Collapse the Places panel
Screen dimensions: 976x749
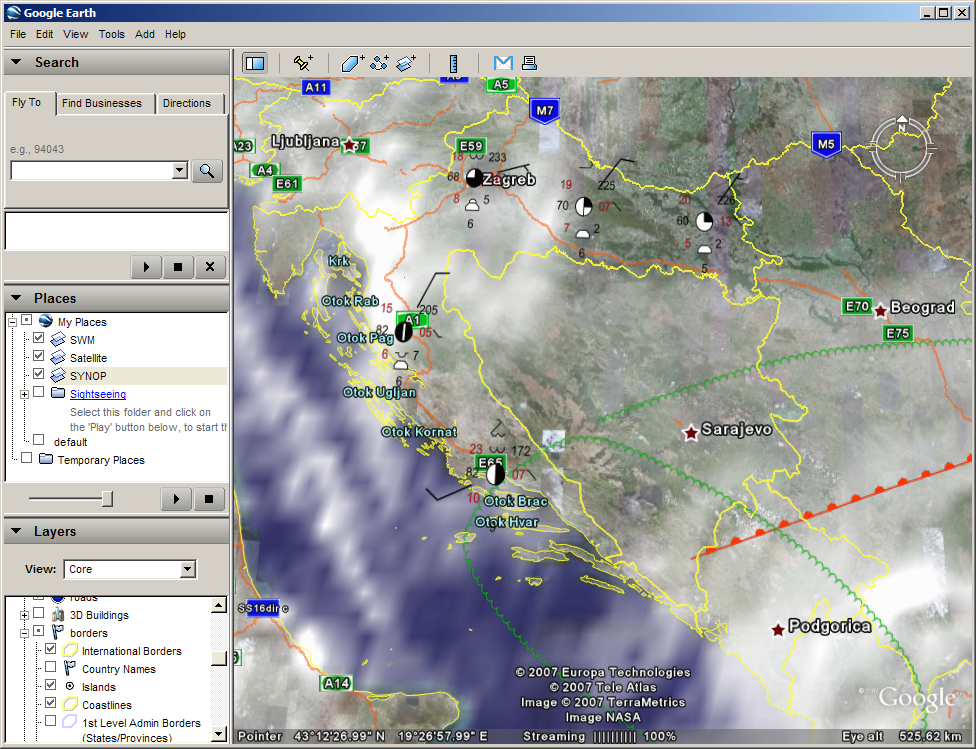pyautogui.click(x=16, y=298)
